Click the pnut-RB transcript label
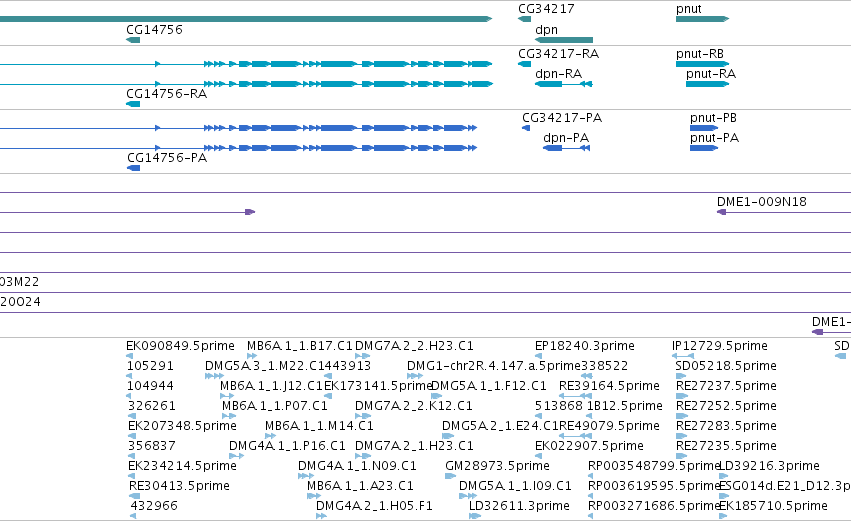This screenshot has width=851, height=521. (x=700, y=54)
